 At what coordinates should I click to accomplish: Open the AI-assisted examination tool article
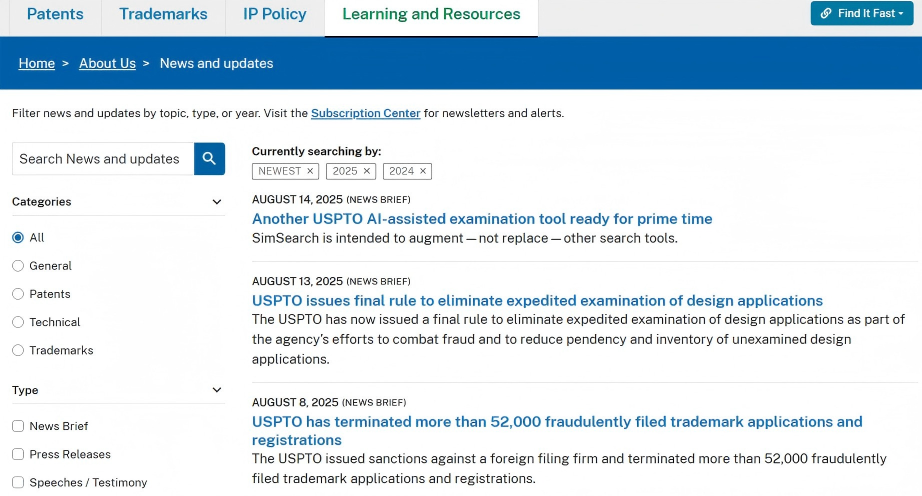[482, 218]
